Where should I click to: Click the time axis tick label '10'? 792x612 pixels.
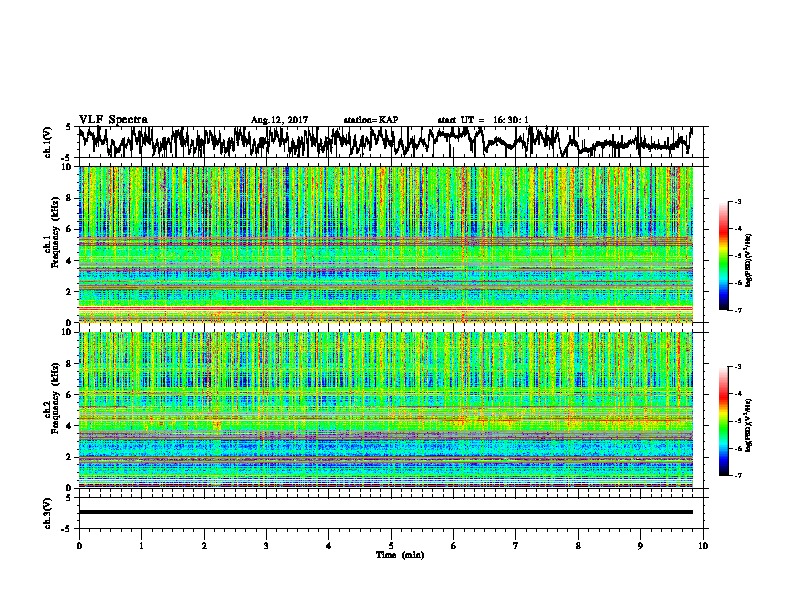point(703,546)
